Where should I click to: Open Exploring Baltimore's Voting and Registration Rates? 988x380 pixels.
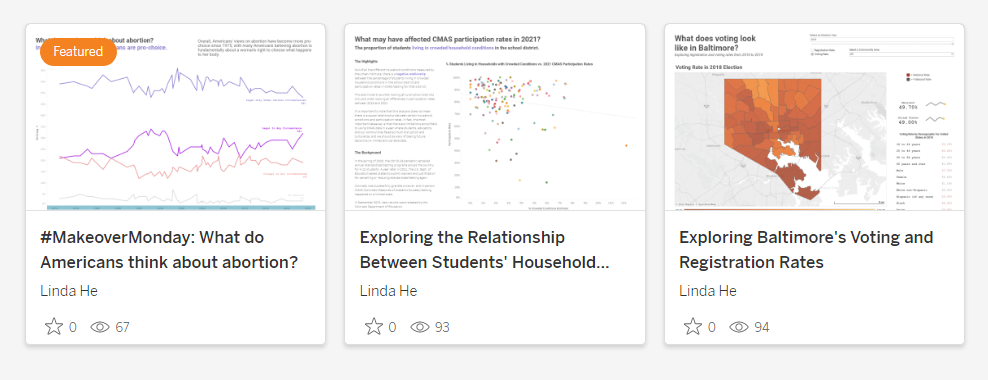[x=806, y=250]
